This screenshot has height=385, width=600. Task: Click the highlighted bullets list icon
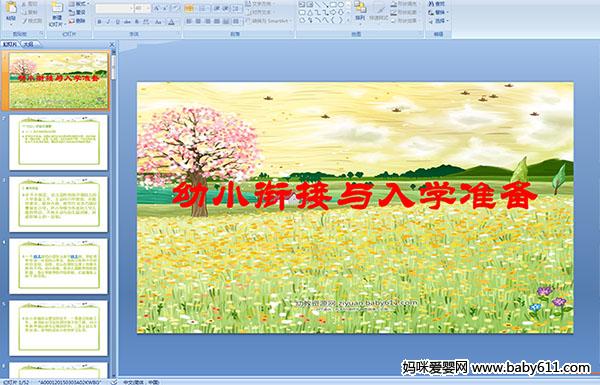(x=189, y=8)
